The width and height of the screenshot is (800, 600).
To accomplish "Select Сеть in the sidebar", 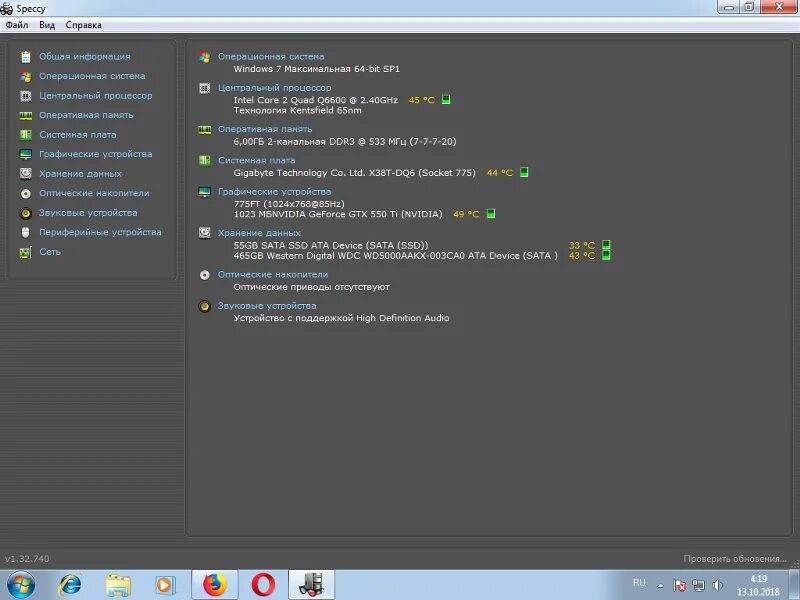I will [x=50, y=252].
